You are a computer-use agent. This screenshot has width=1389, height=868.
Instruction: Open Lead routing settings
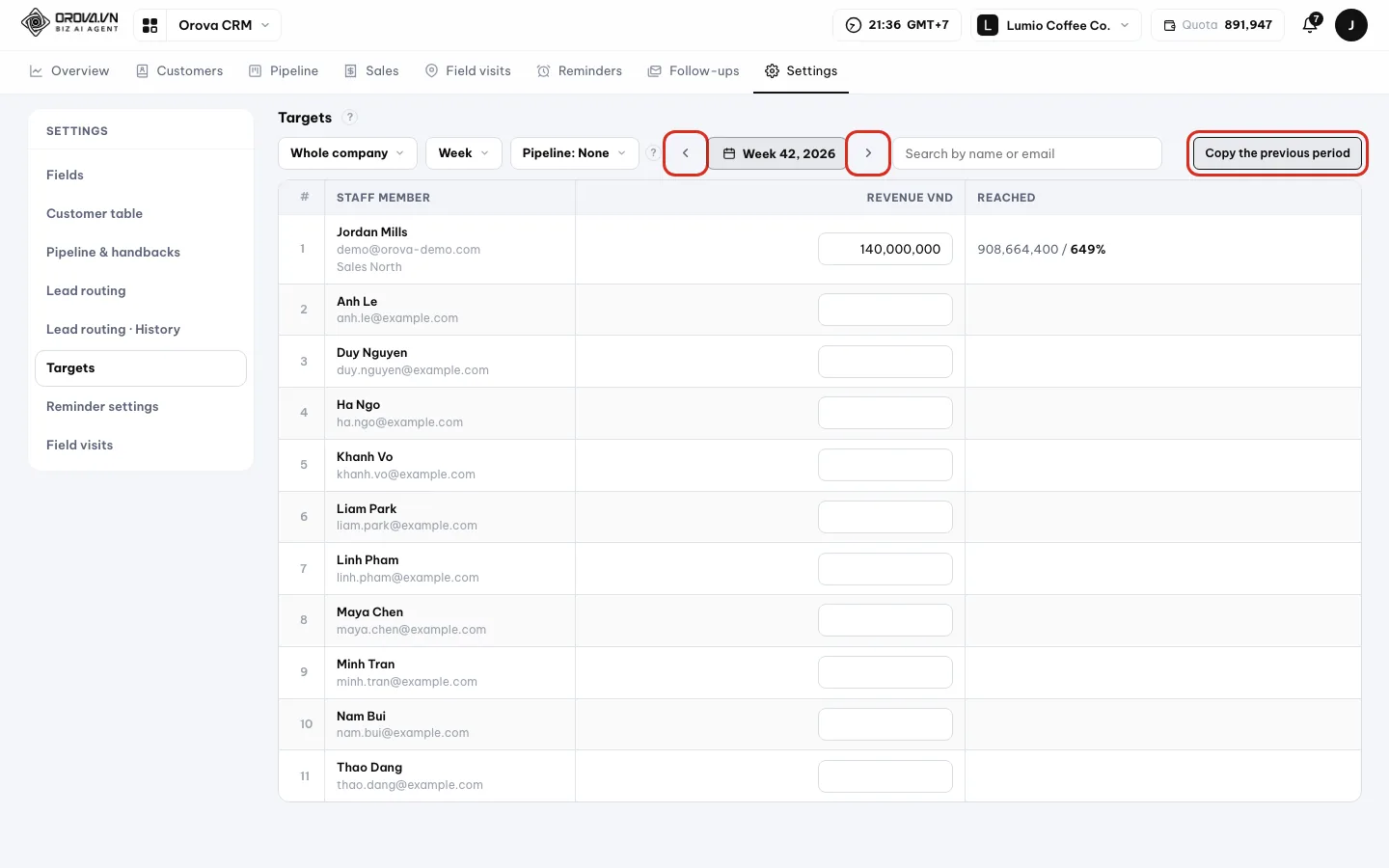pyautogui.click(x=141, y=290)
